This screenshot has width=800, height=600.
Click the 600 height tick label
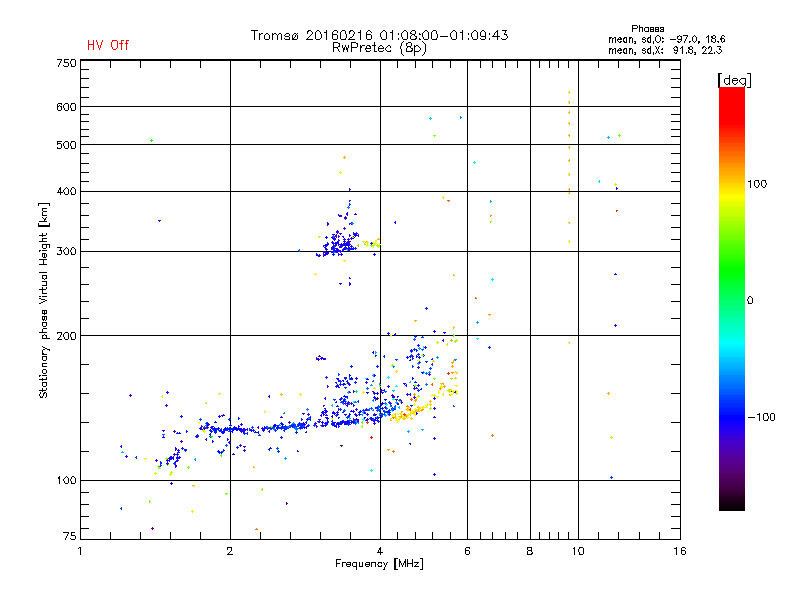click(x=67, y=107)
